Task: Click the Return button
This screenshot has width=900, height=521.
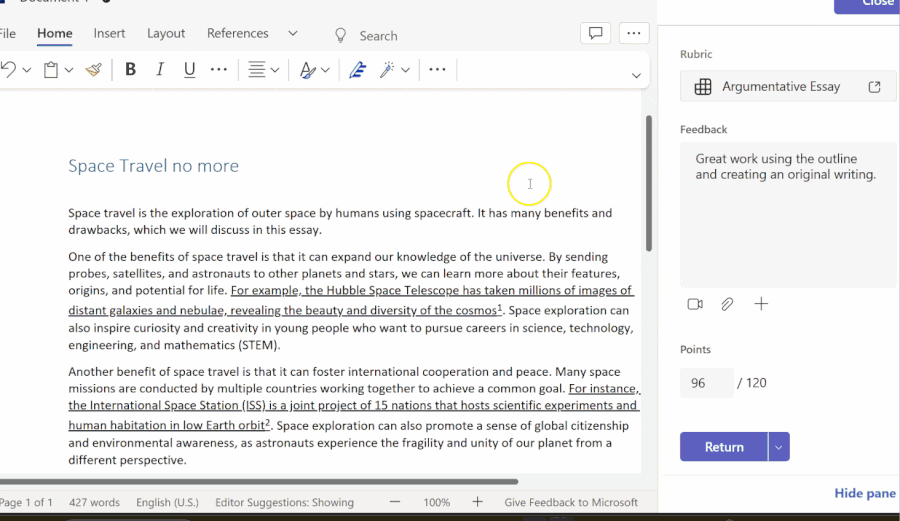Action: [x=724, y=446]
